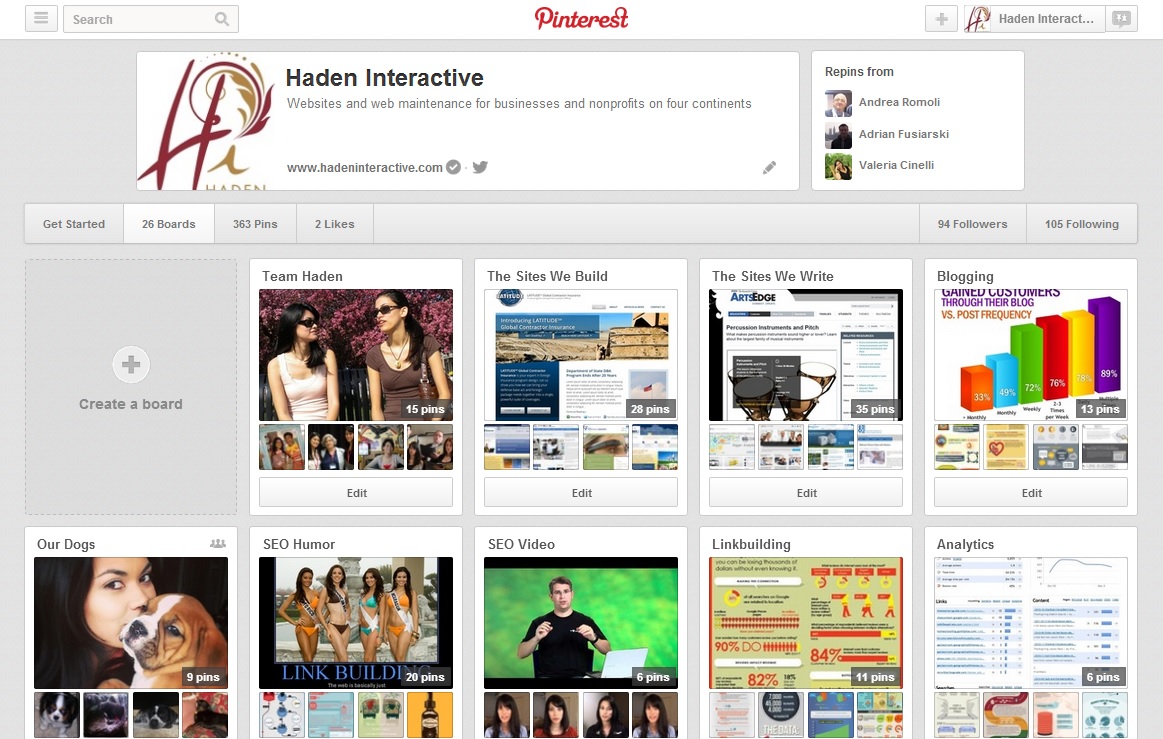Click the pencil edit profile icon
The image size is (1163, 739).
[769, 168]
